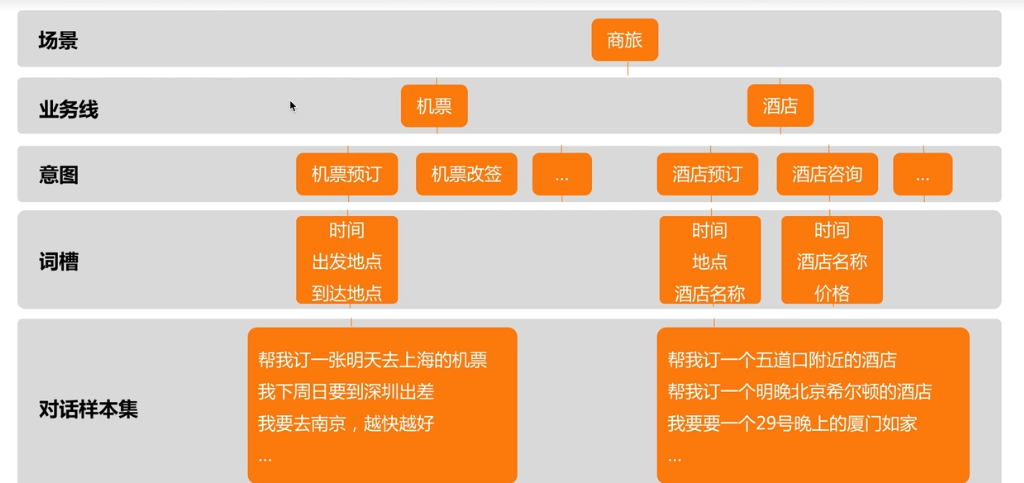Click sample 我要要一个29号晚上的厦门如家

click(x=792, y=424)
